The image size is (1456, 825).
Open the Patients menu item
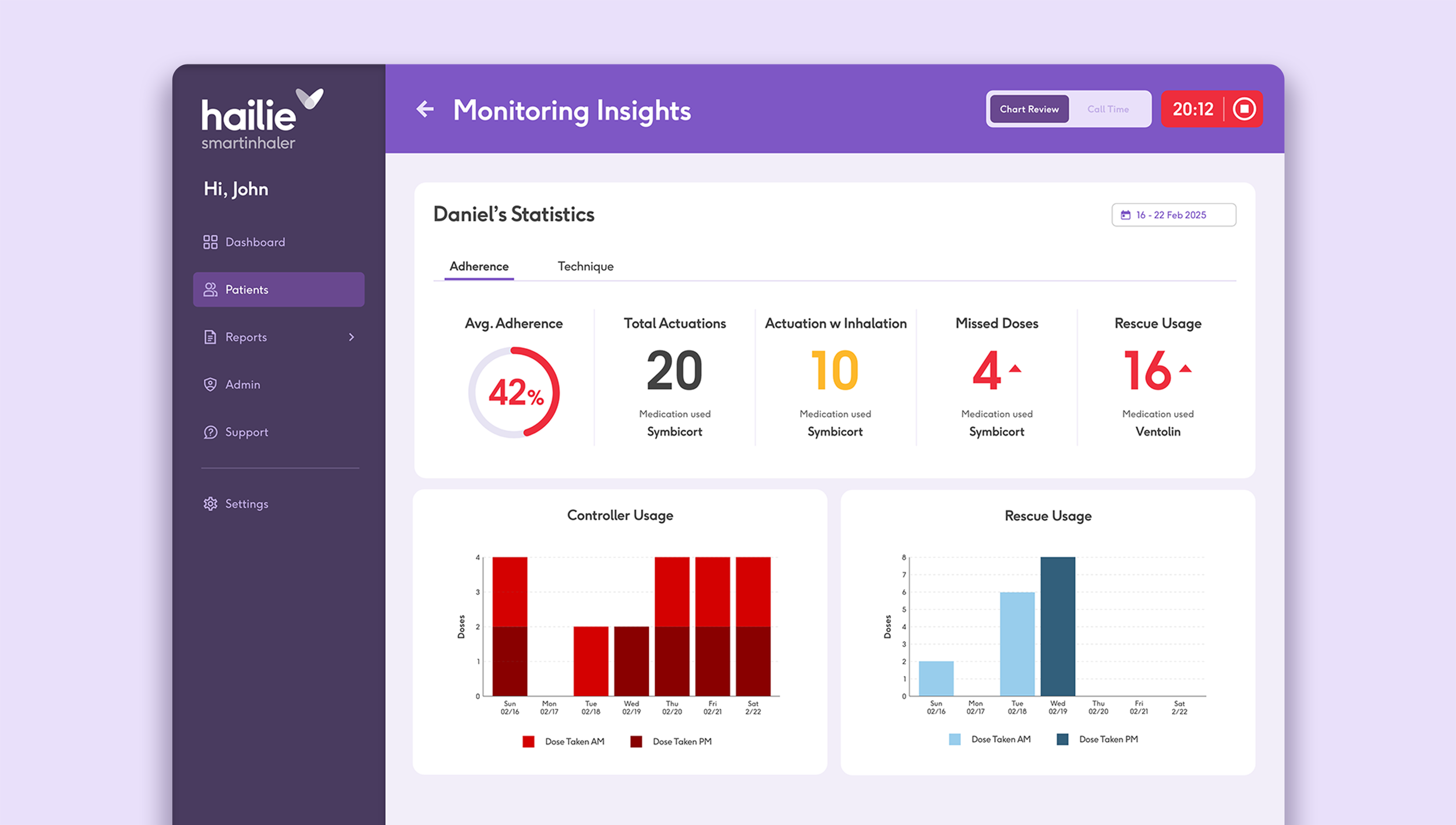coord(278,289)
